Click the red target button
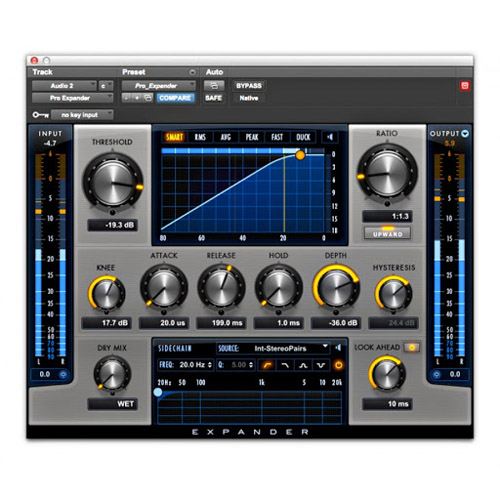 465,86
